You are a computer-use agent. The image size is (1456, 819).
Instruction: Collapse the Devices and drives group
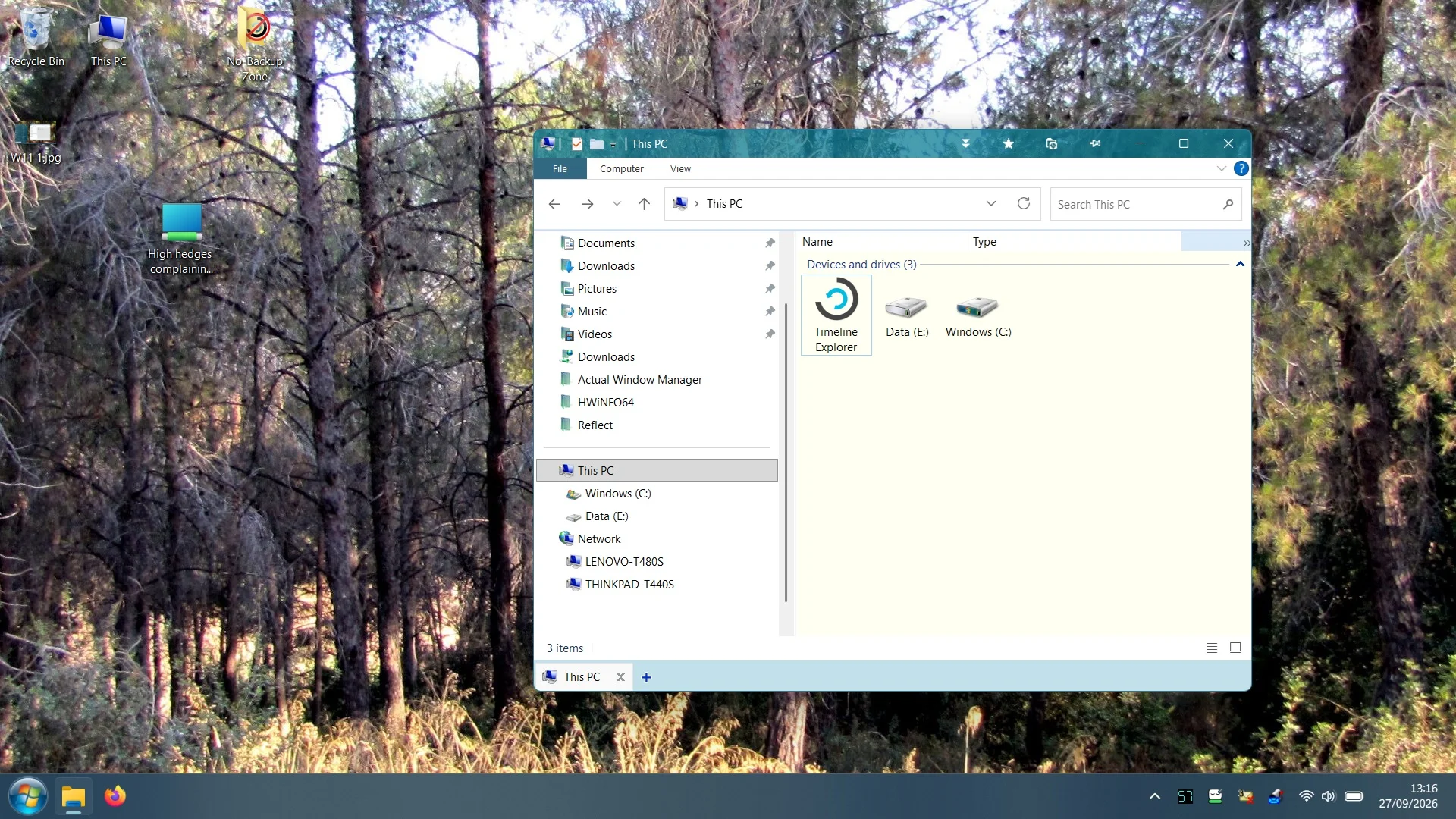point(1240,265)
